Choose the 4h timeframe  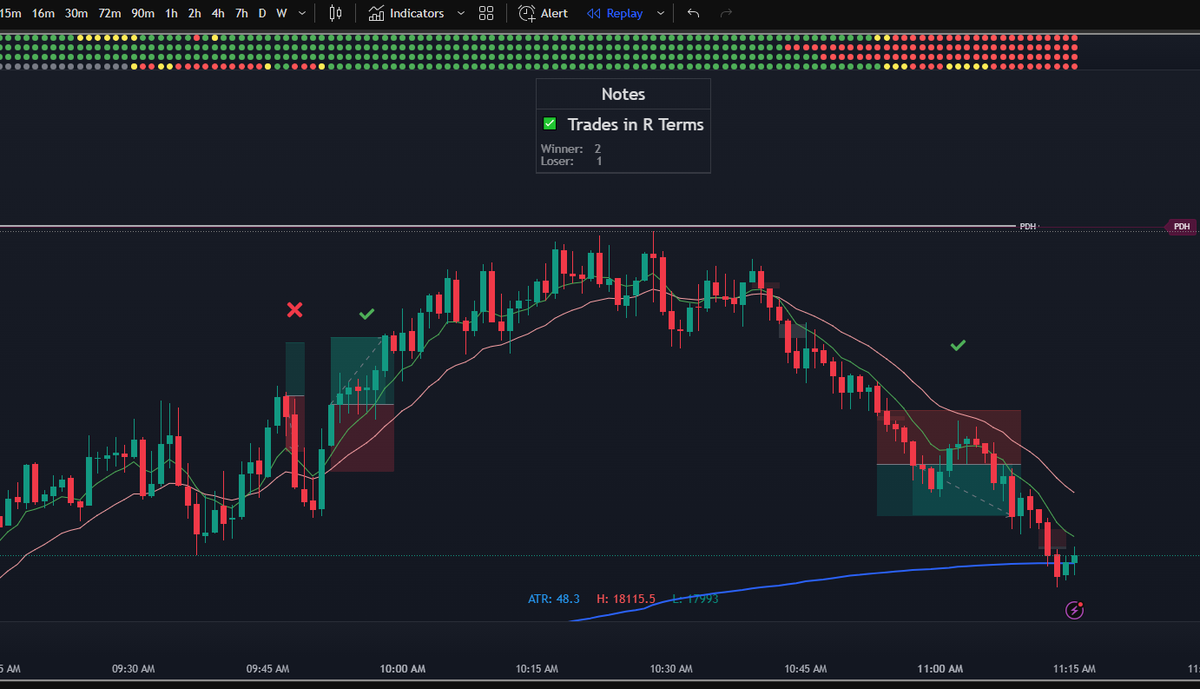[x=218, y=13]
